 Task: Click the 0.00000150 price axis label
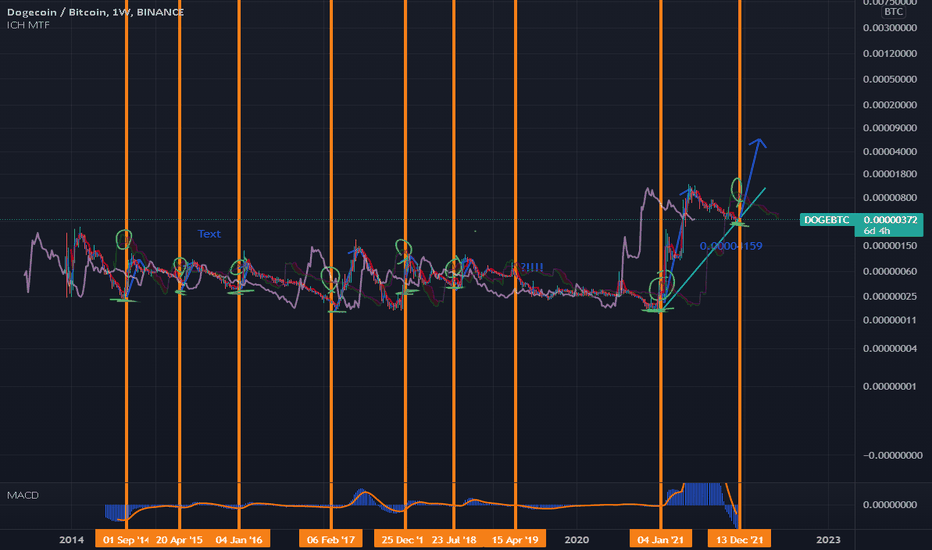(x=890, y=246)
